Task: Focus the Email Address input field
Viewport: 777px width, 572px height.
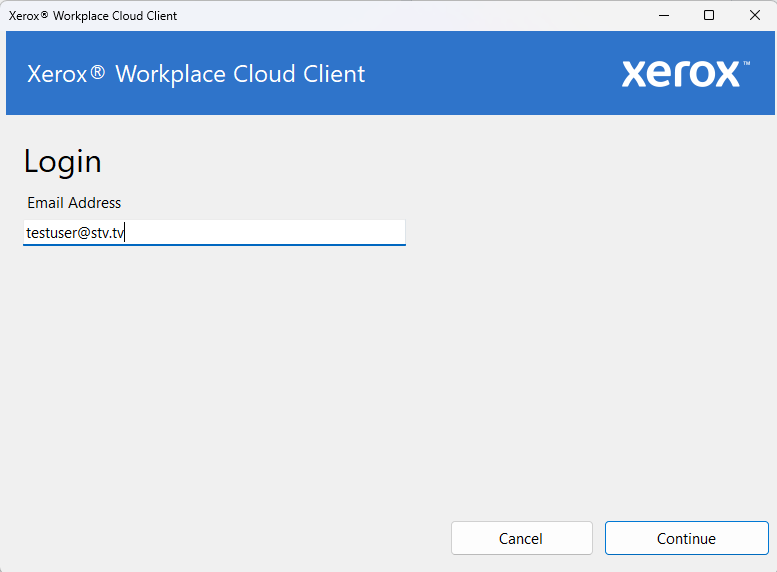Action: pos(214,232)
